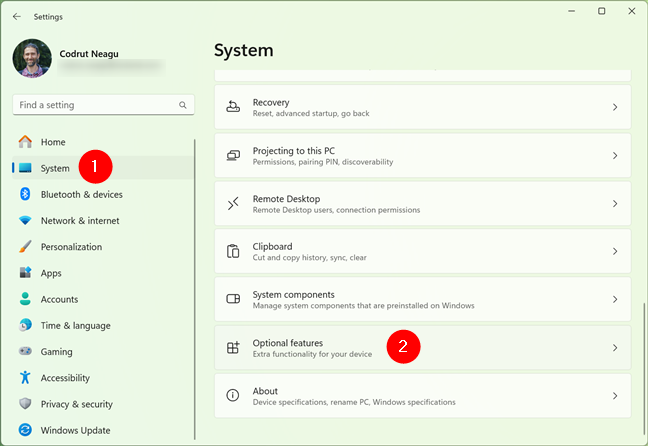Viewport: 648px width, 446px height.
Task: Expand Clipboard chevron arrow
Action: click(x=615, y=251)
